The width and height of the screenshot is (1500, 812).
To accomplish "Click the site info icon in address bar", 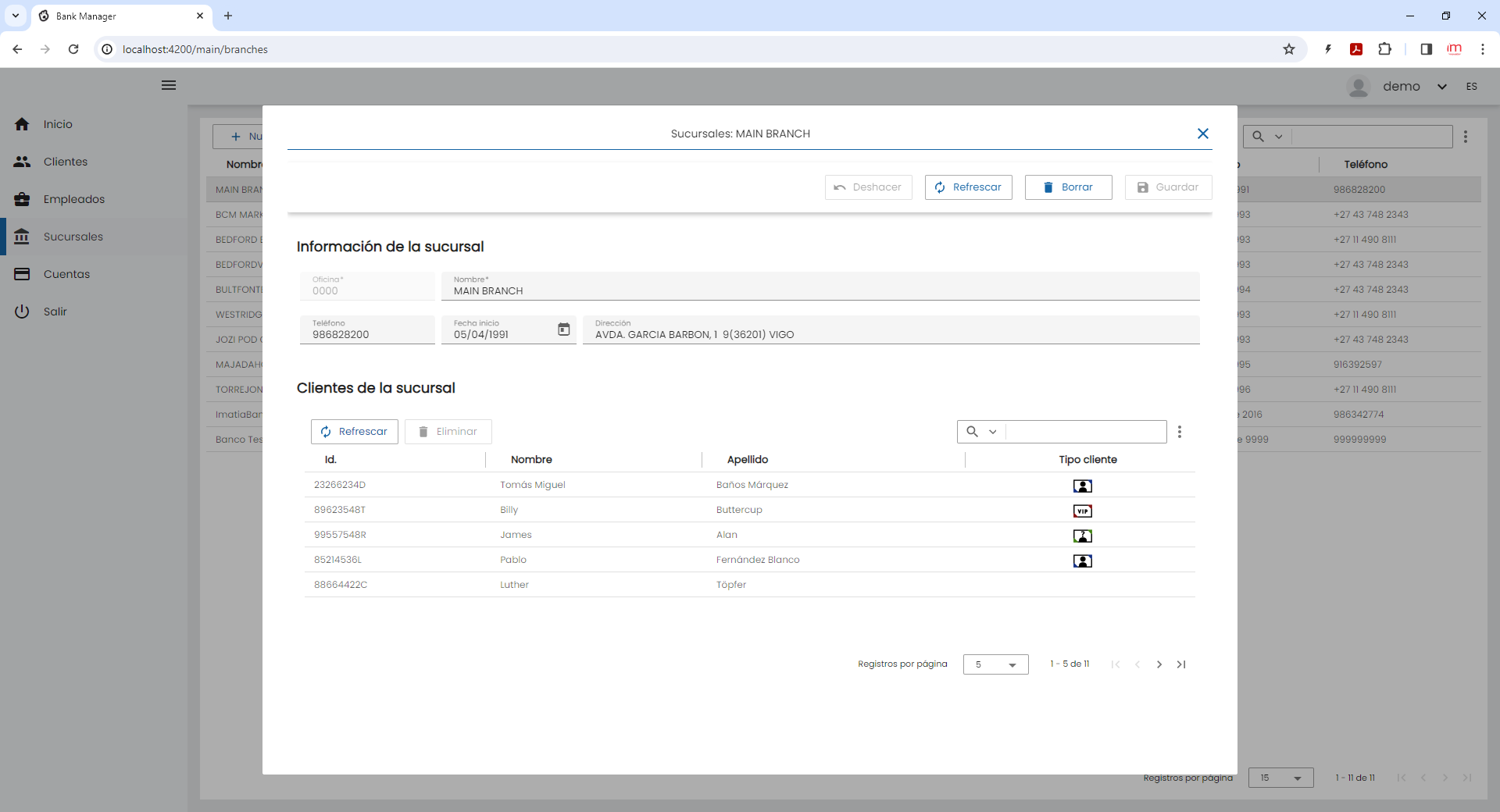I will pyautogui.click(x=107, y=49).
